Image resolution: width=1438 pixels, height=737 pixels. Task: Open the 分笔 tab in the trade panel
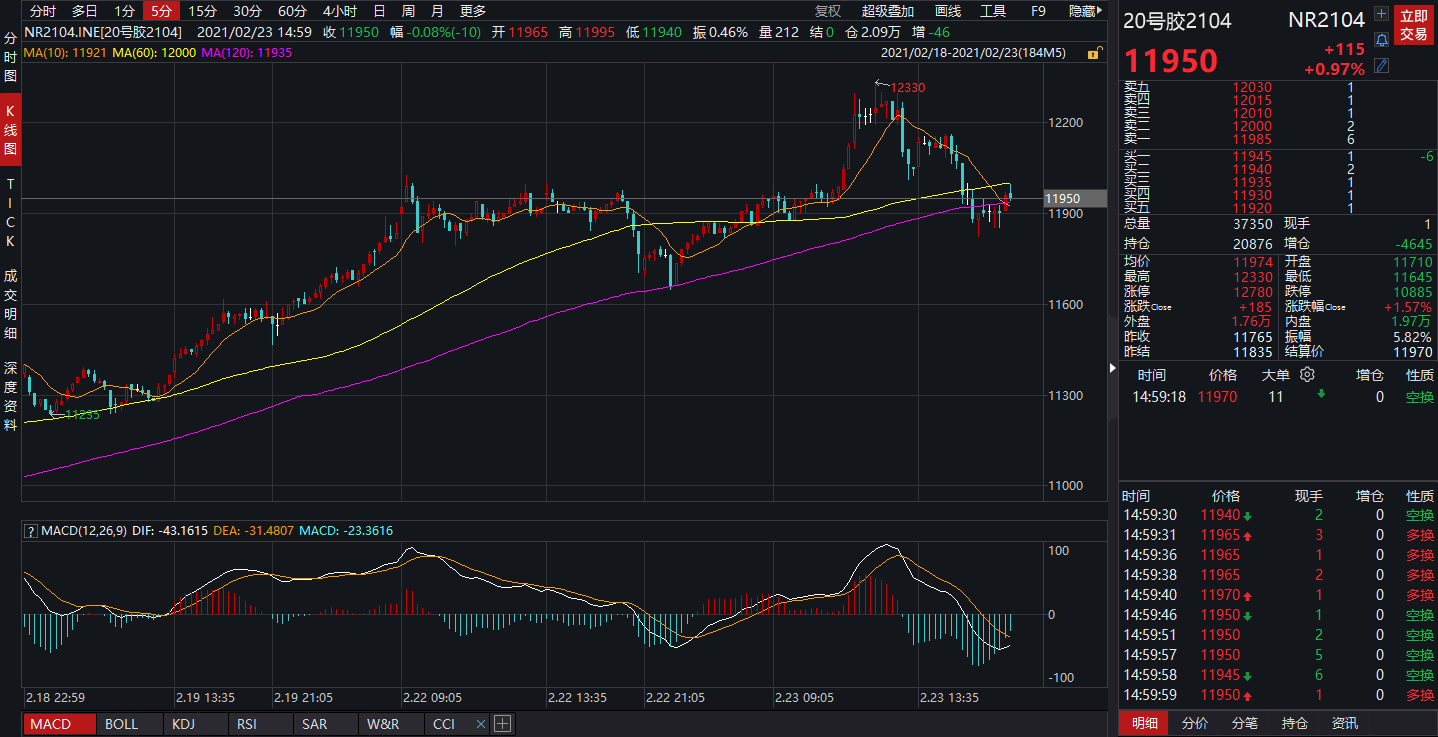click(x=1244, y=724)
